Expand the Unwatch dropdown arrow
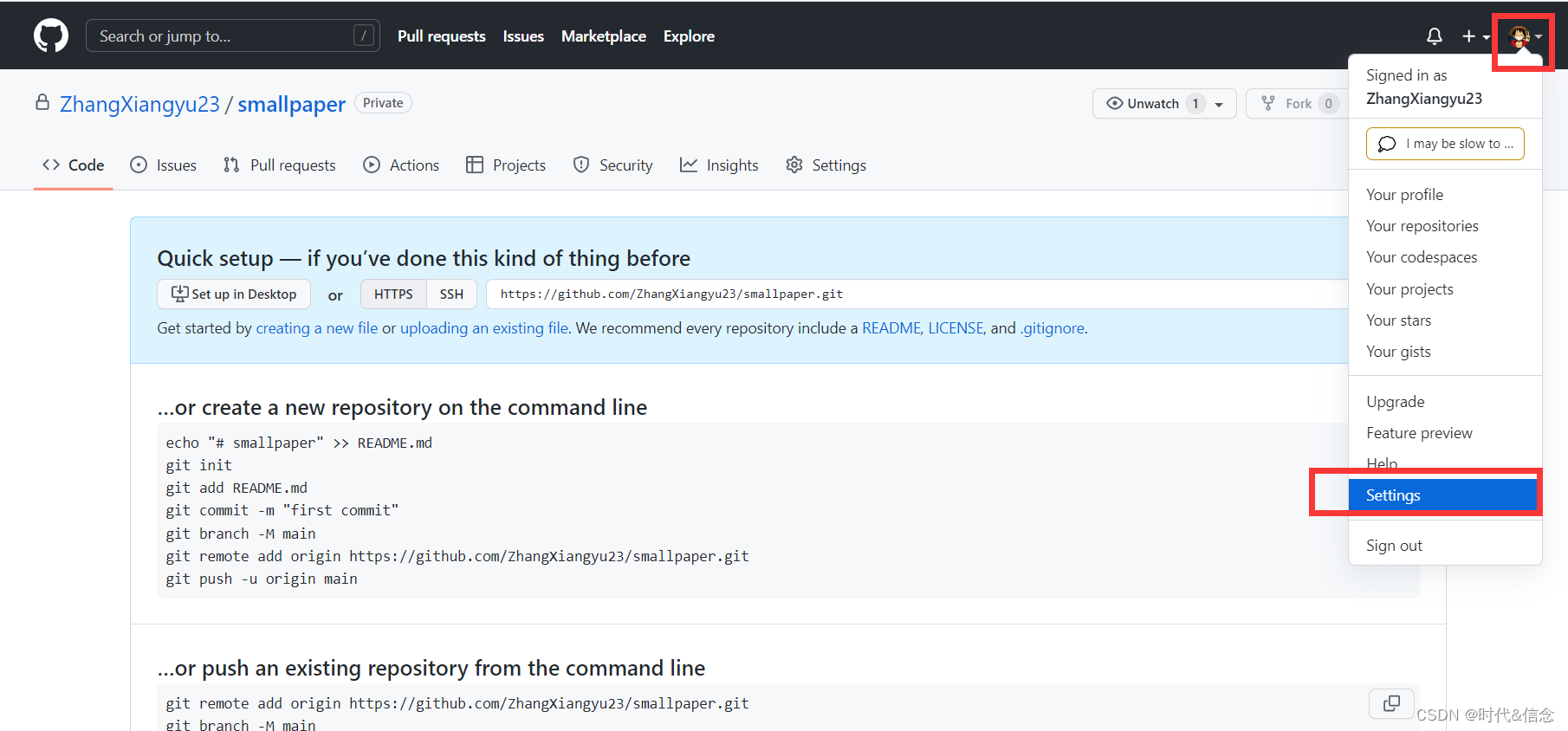The height and width of the screenshot is (731, 1568). click(1219, 105)
